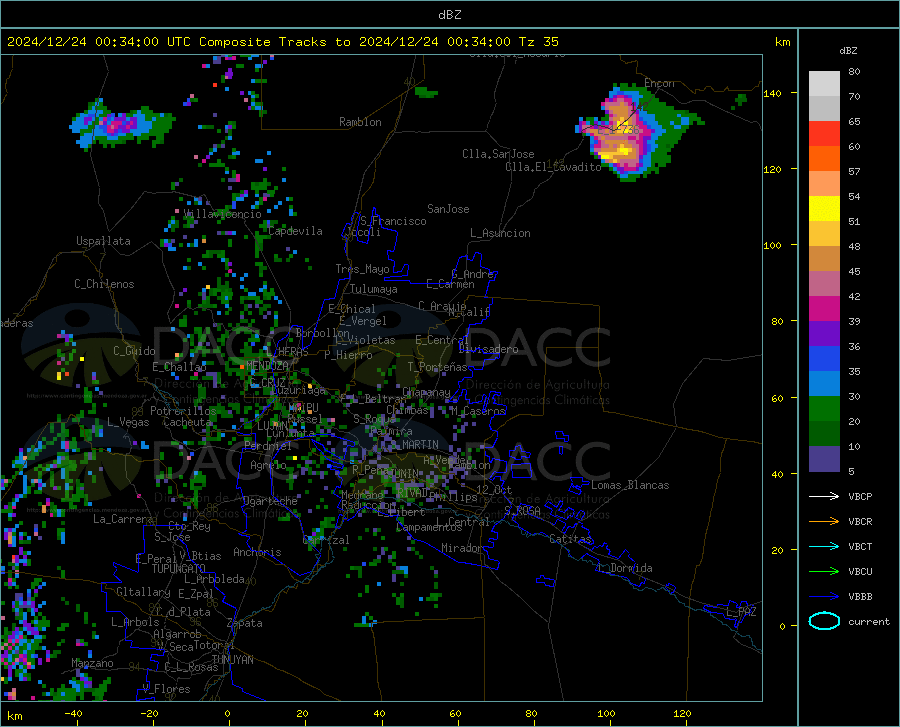Click the Capdevila place label
This screenshot has width=900, height=727.
[x=295, y=231]
